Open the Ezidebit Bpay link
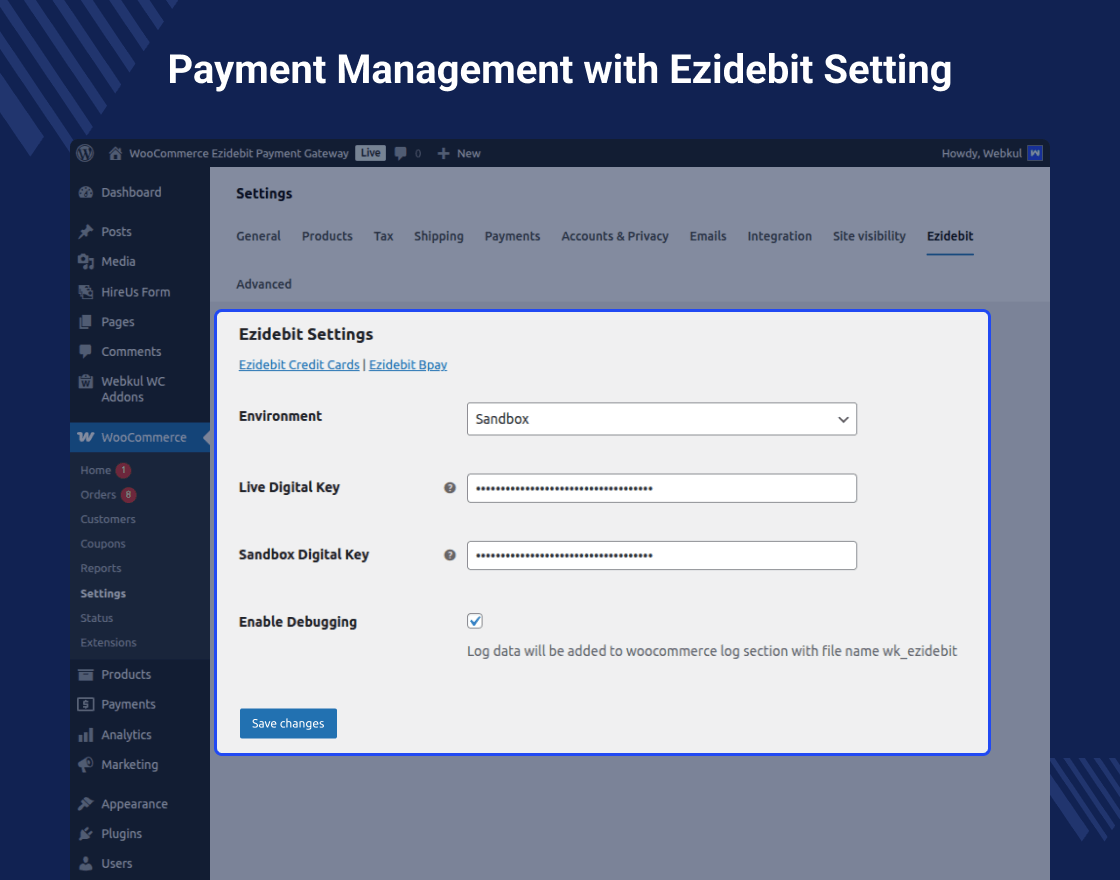 (408, 365)
